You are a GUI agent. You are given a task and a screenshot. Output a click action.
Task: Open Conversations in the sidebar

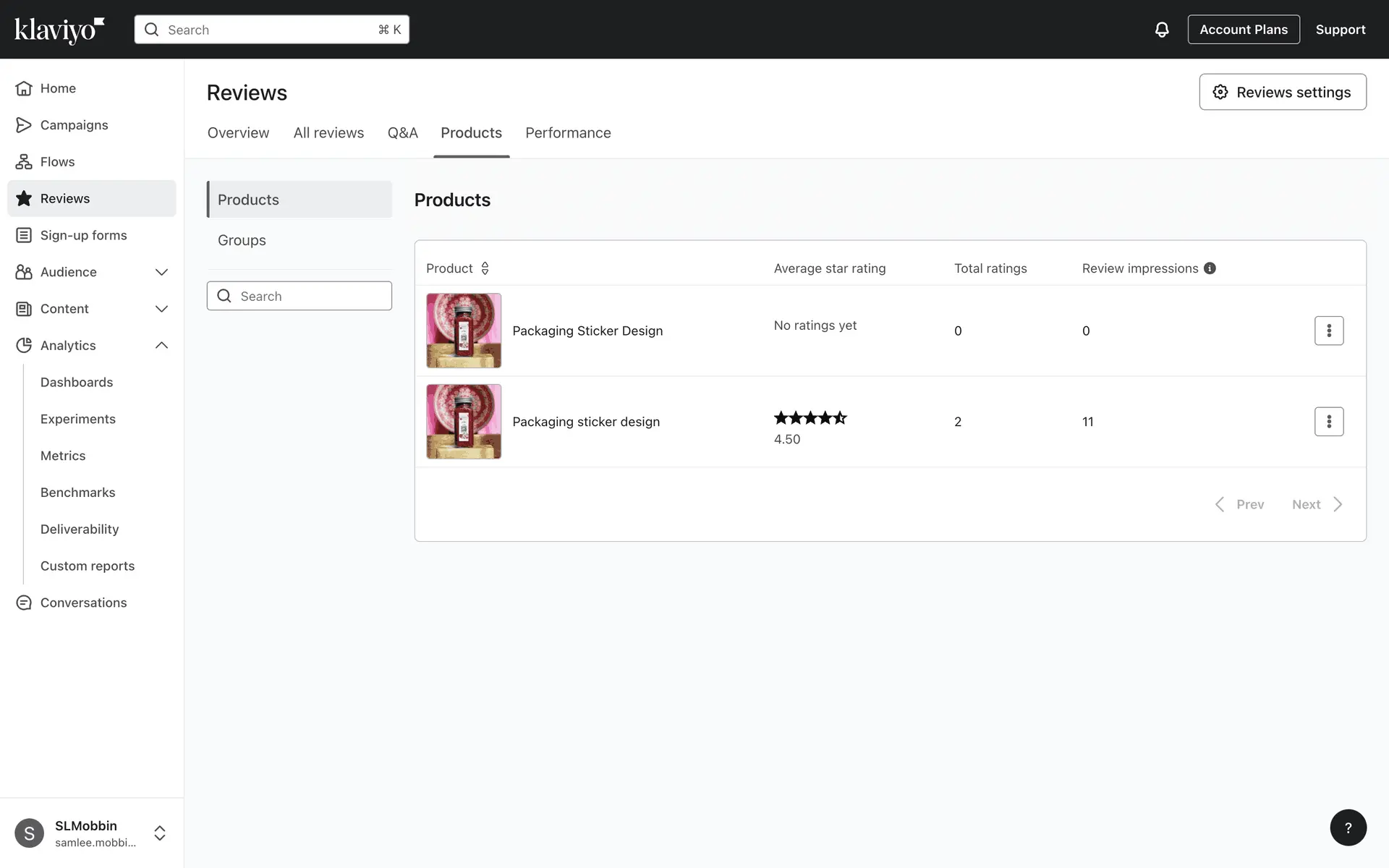pyautogui.click(x=83, y=603)
